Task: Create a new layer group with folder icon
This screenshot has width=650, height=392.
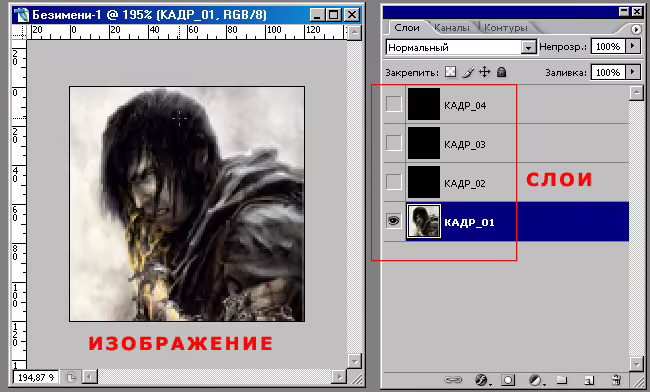Action: tap(561, 379)
